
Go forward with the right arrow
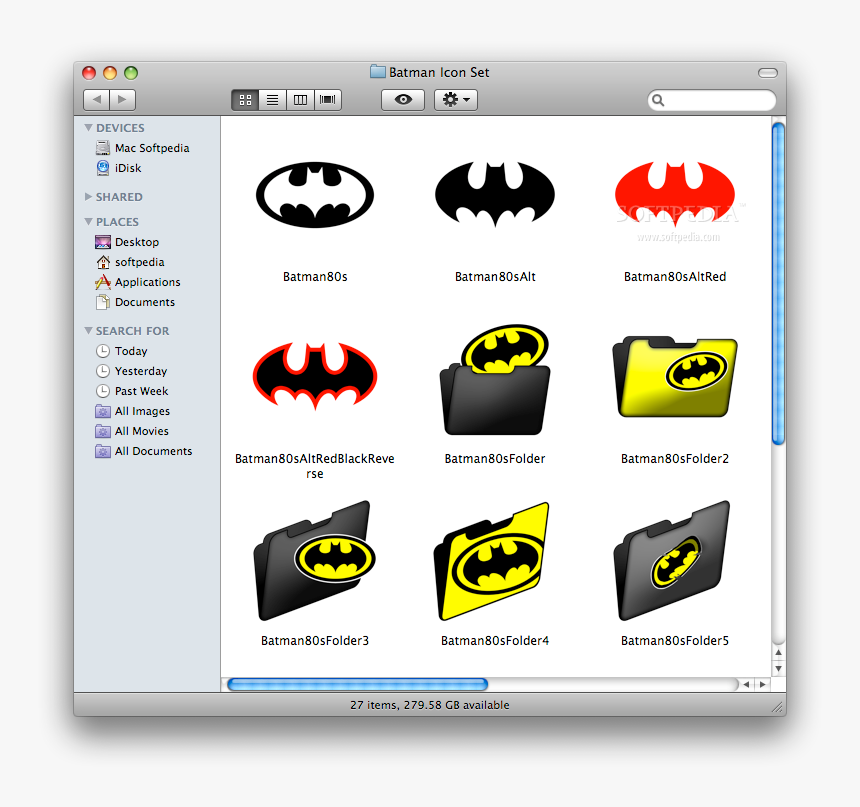(122, 100)
